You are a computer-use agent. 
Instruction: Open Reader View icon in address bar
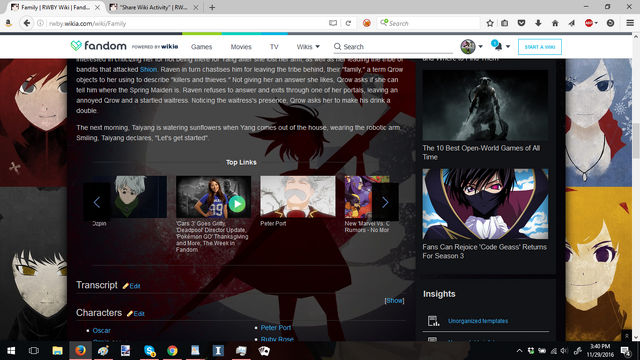333,23
